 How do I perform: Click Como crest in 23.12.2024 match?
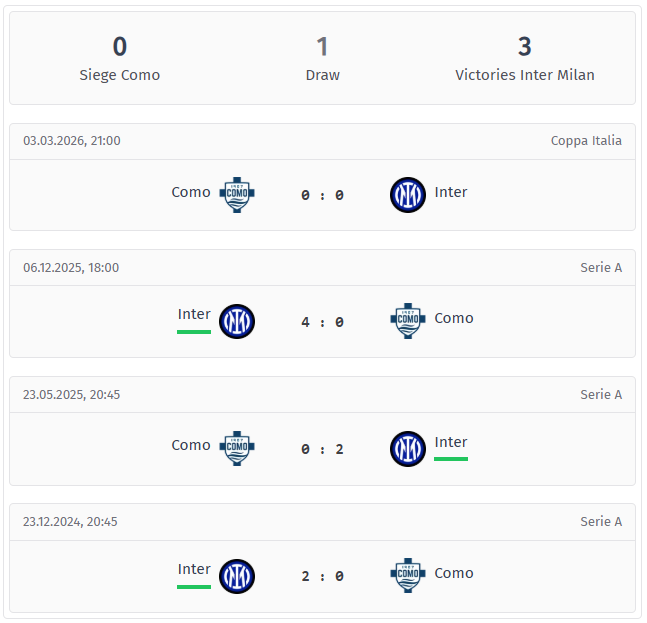(407, 575)
